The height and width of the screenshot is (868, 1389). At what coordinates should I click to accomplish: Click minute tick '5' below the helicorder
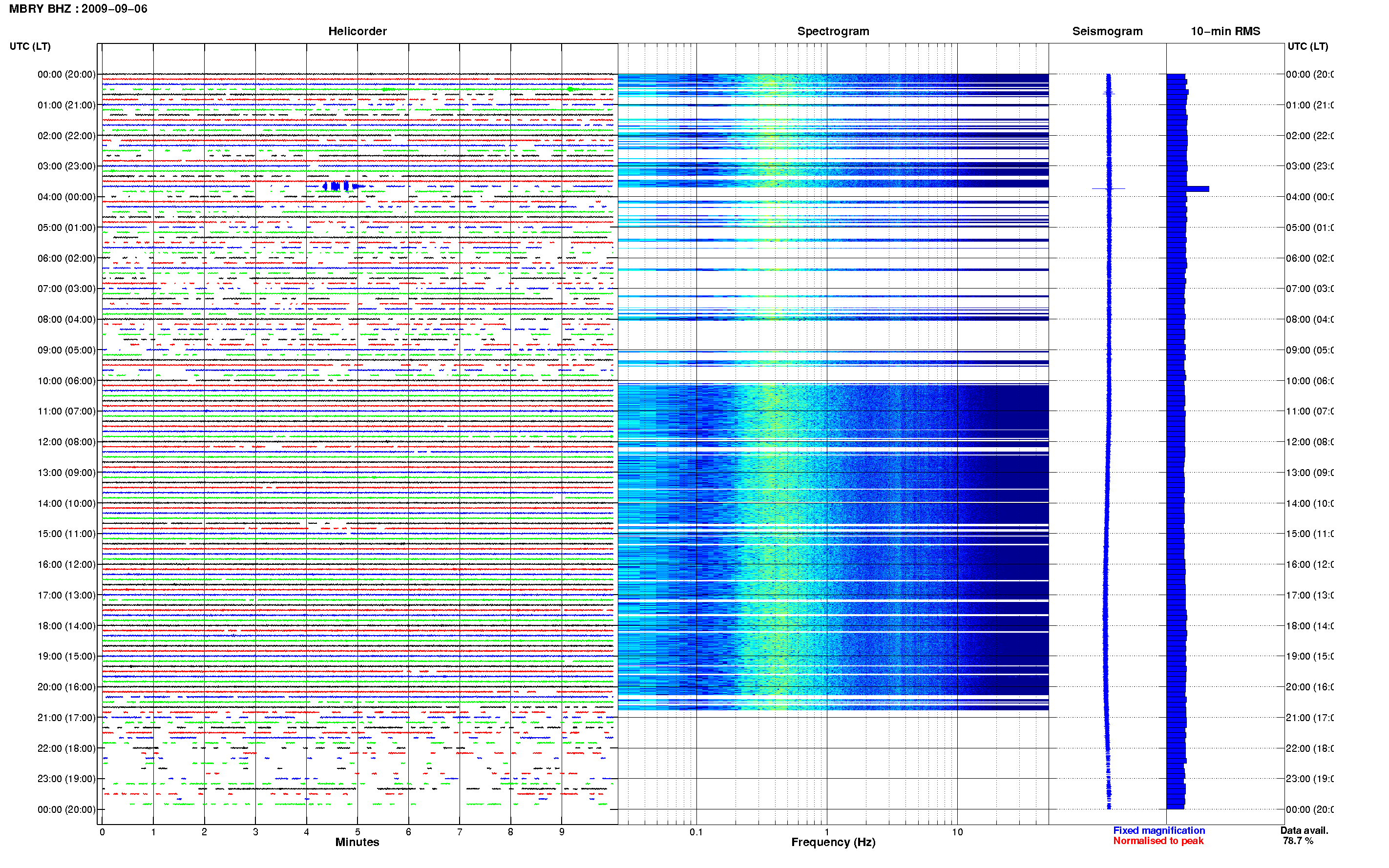tap(357, 832)
